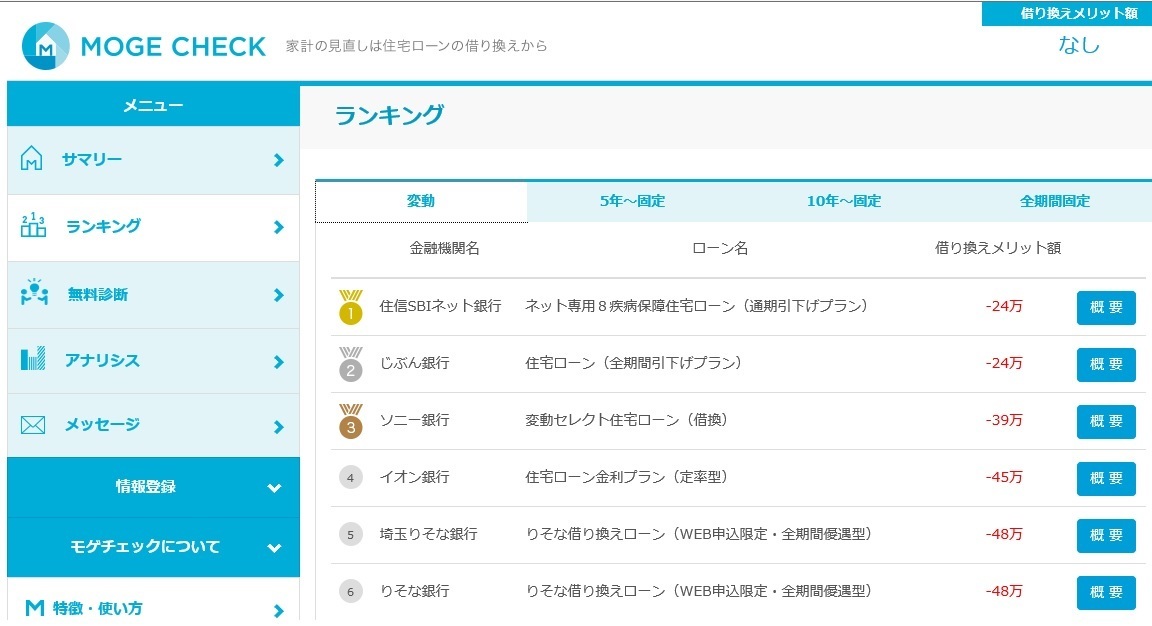
Task: Click loan name 住宅ローン（全期間引下げプラン）
Action: click(x=633, y=363)
